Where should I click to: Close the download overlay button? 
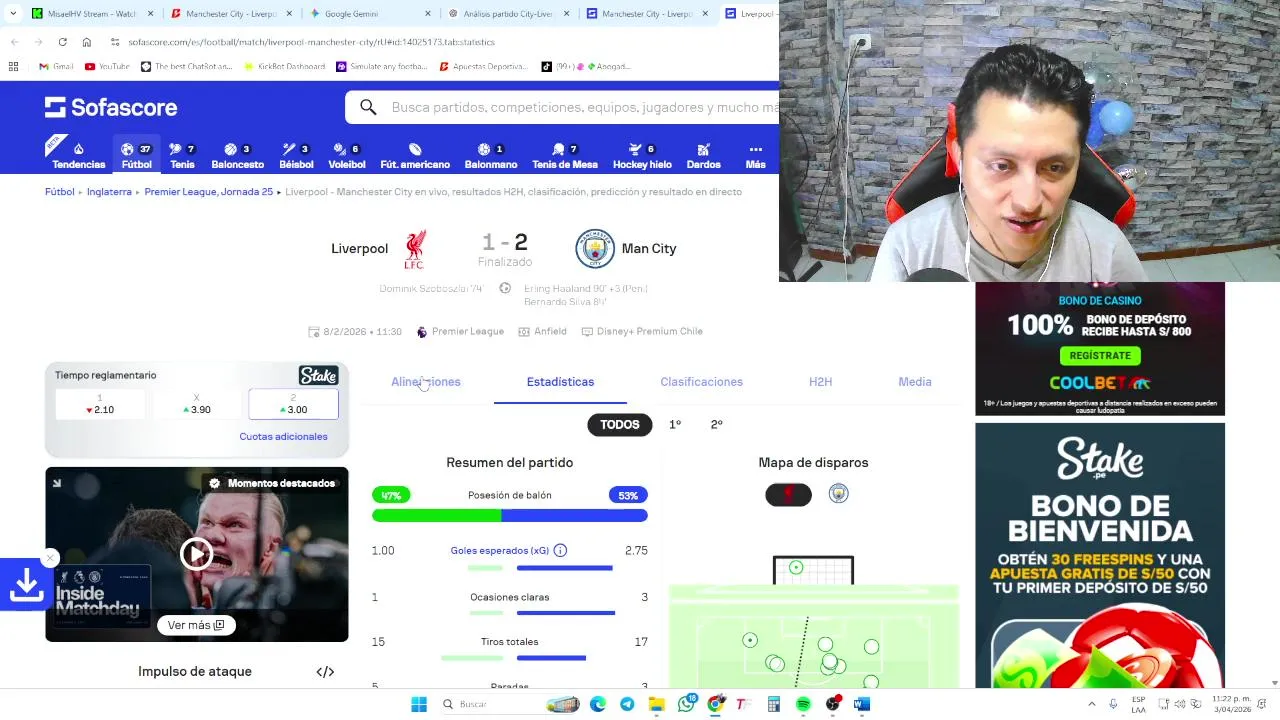tap(50, 558)
